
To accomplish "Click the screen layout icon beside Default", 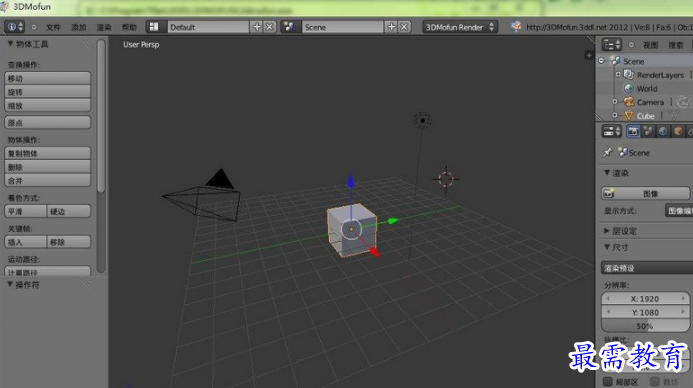I will [154, 27].
